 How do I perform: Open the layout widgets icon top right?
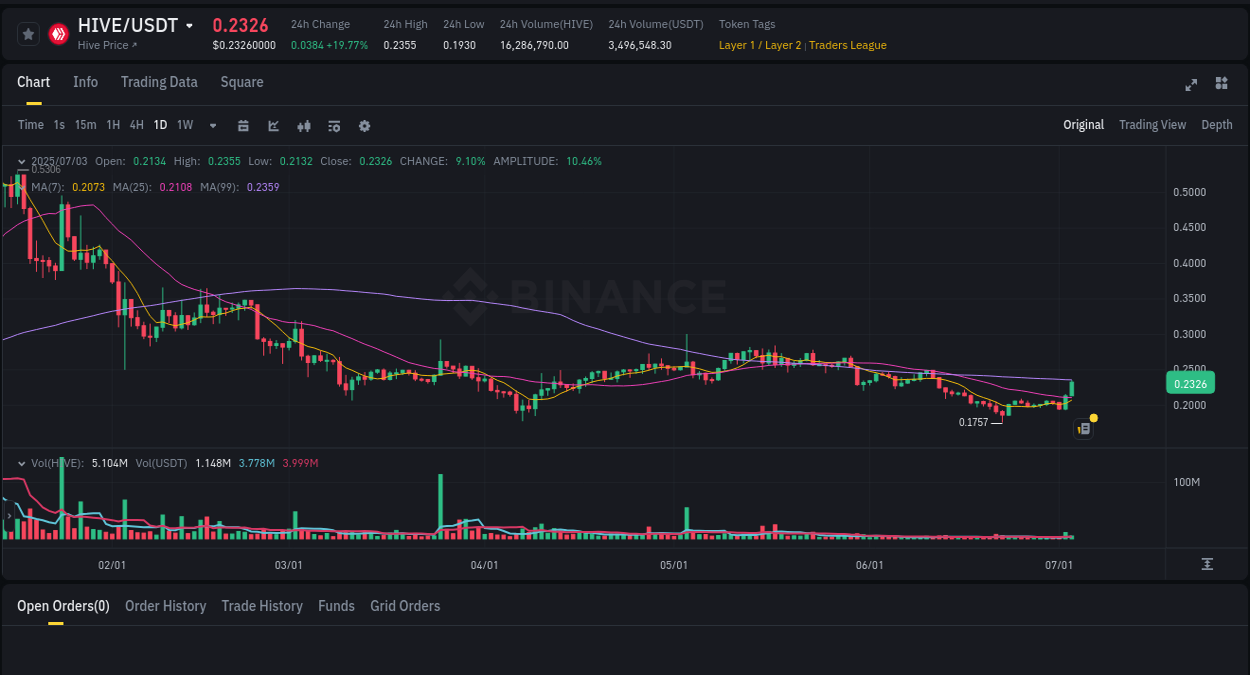pos(1221,85)
